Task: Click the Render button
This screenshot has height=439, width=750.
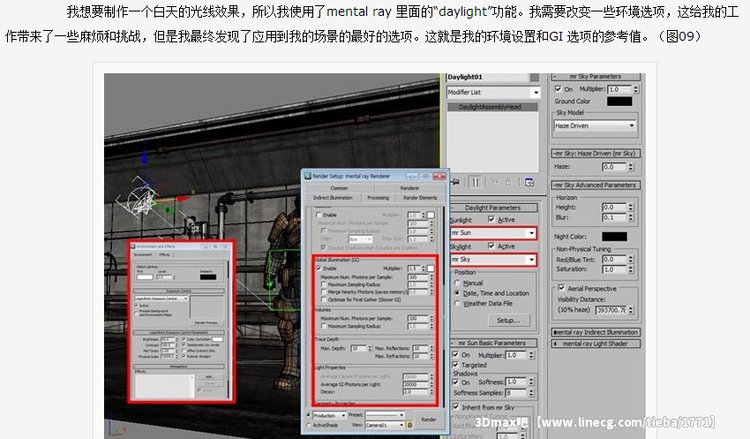Action: pos(428,419)
